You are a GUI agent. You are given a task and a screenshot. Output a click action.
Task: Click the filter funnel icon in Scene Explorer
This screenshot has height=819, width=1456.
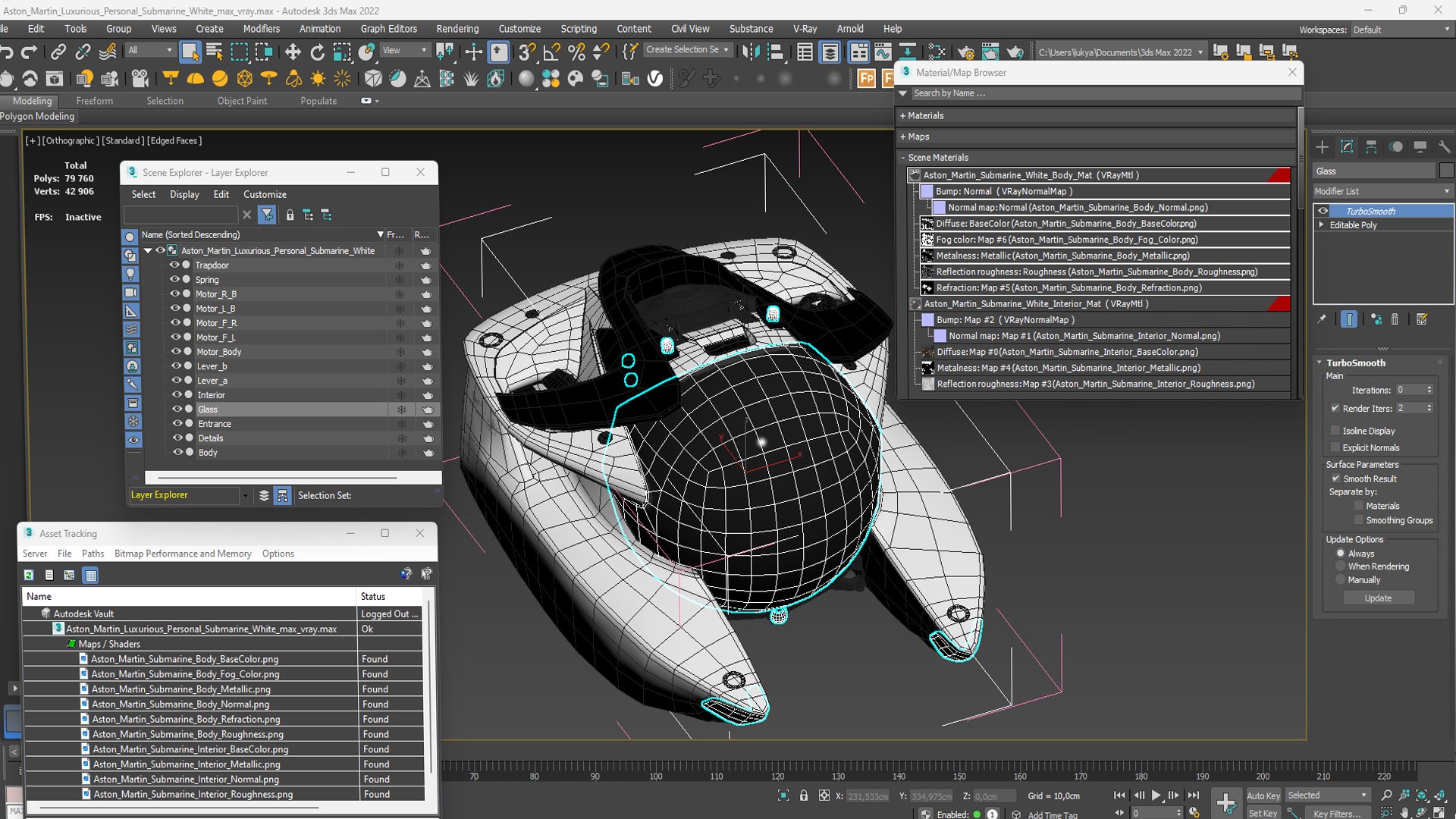pyautogui.click(x=267, y=215)
